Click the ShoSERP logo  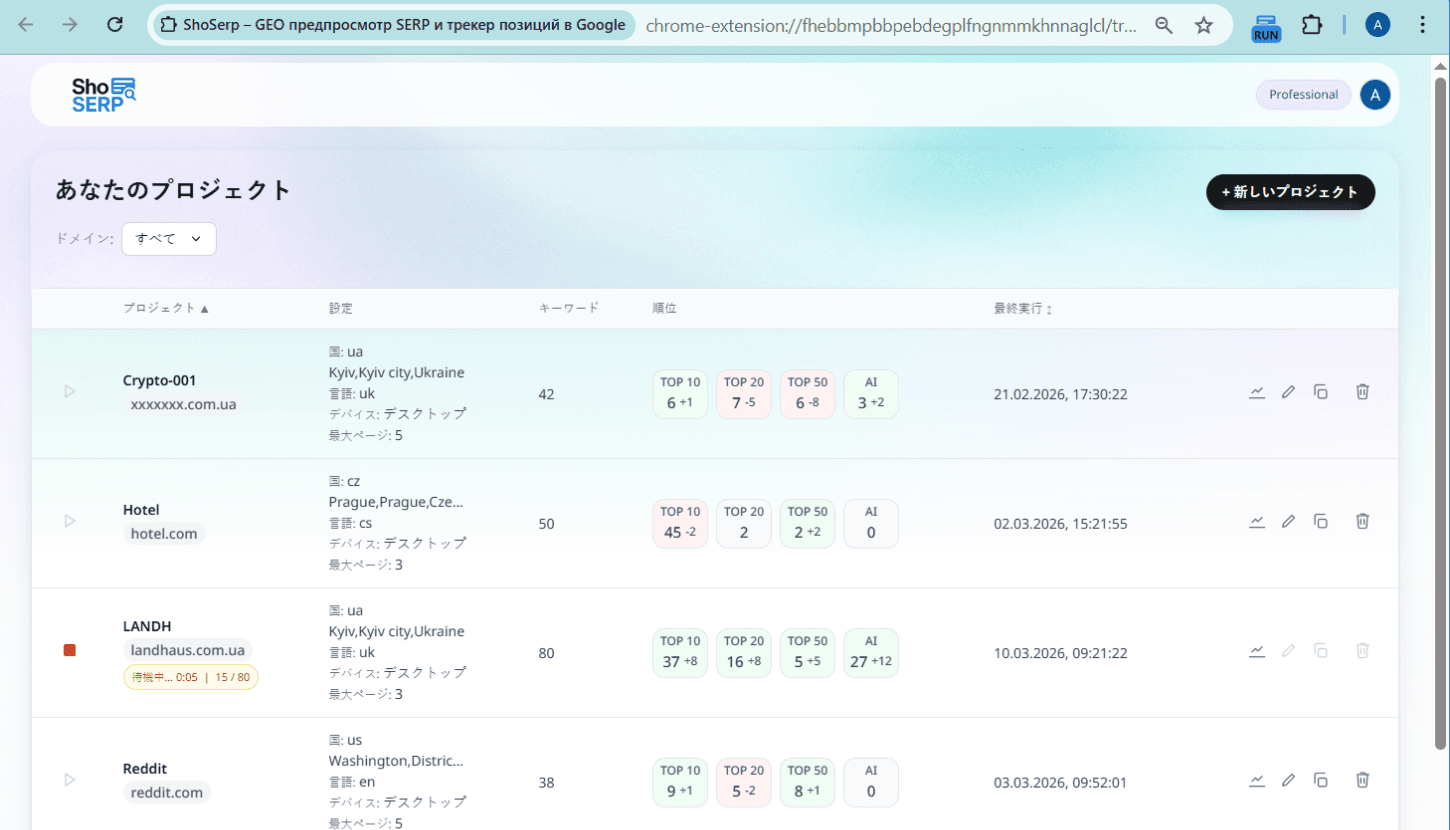(x=103, y=94)
